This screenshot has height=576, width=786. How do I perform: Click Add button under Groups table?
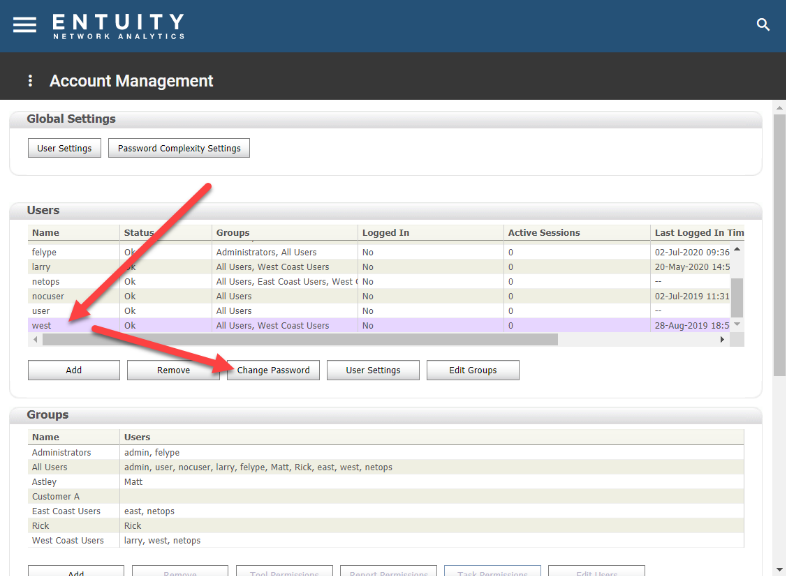[x=76, y=571]
